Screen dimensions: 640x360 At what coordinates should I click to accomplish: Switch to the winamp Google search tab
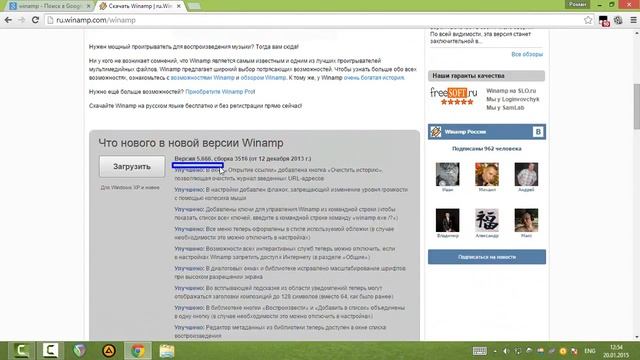pyautogui.click(x=49, y=6)
